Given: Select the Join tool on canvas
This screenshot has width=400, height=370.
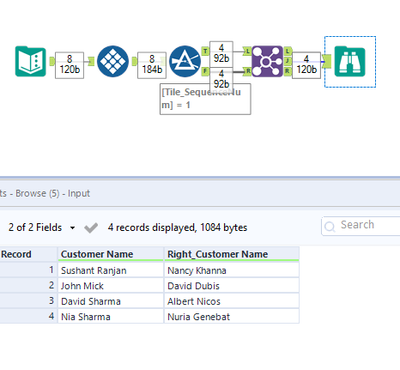Looking at the screenshot, I should [x=267, y=62].
